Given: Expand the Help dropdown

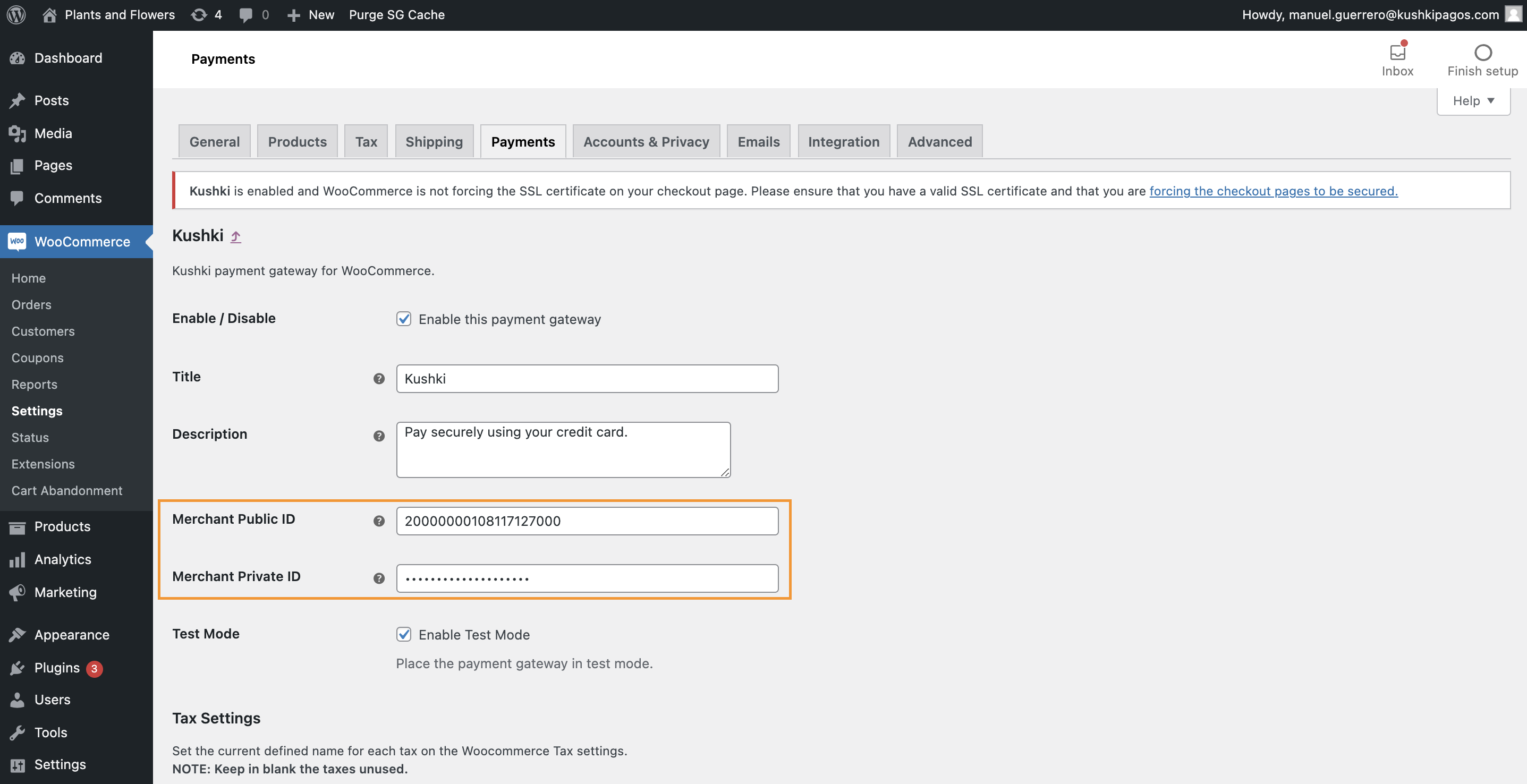Looking at the screenshot, I should click(x=1473, y=101).
